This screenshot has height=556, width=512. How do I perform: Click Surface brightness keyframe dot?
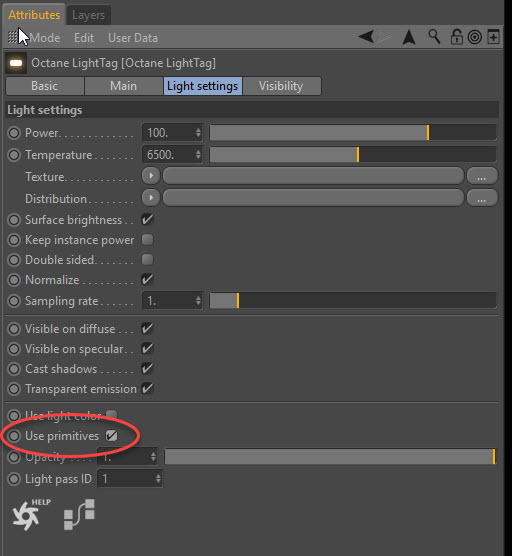pyautogui.click(x=14, y=220)
